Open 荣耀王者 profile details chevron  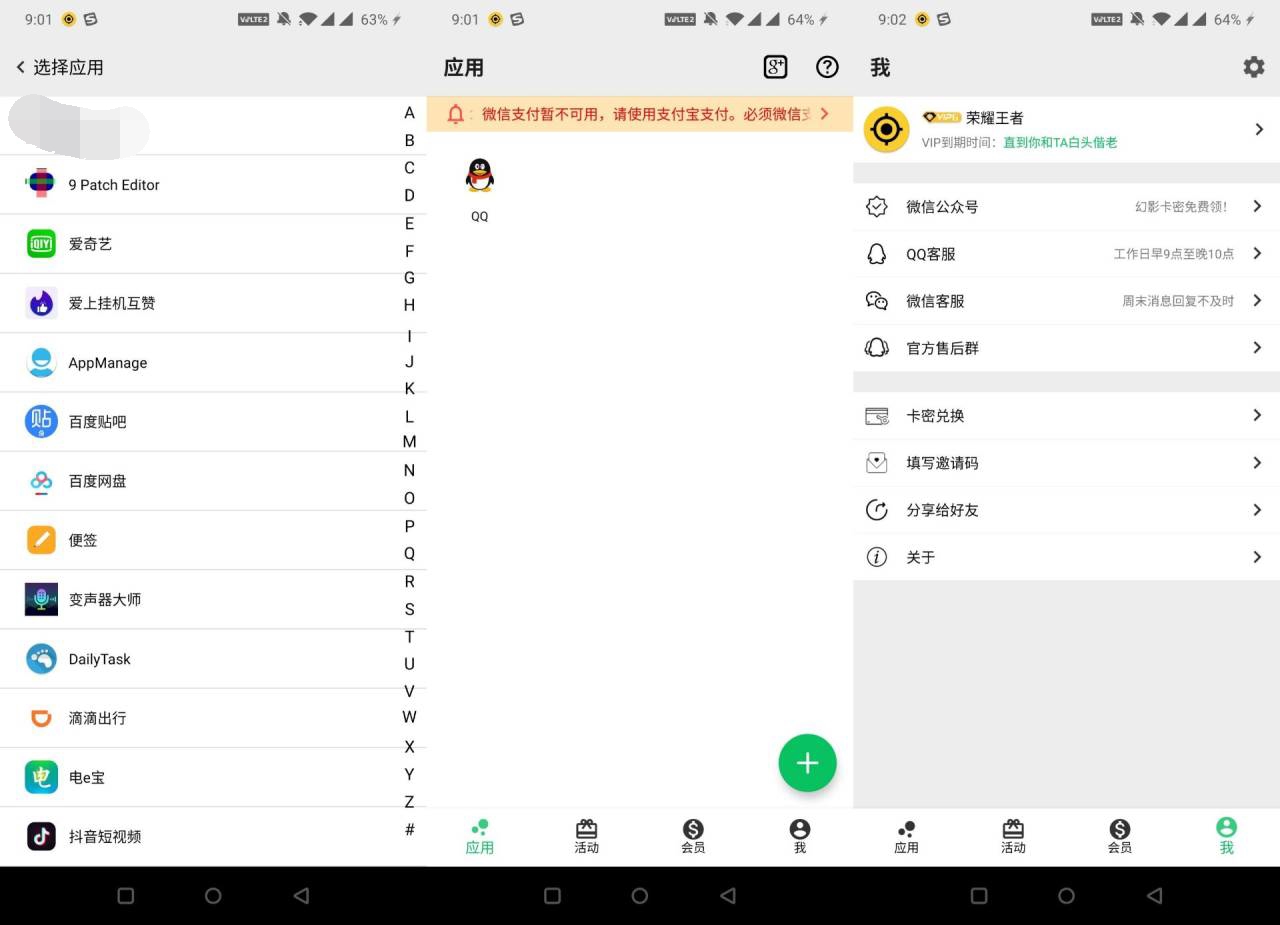(1258, 130)
